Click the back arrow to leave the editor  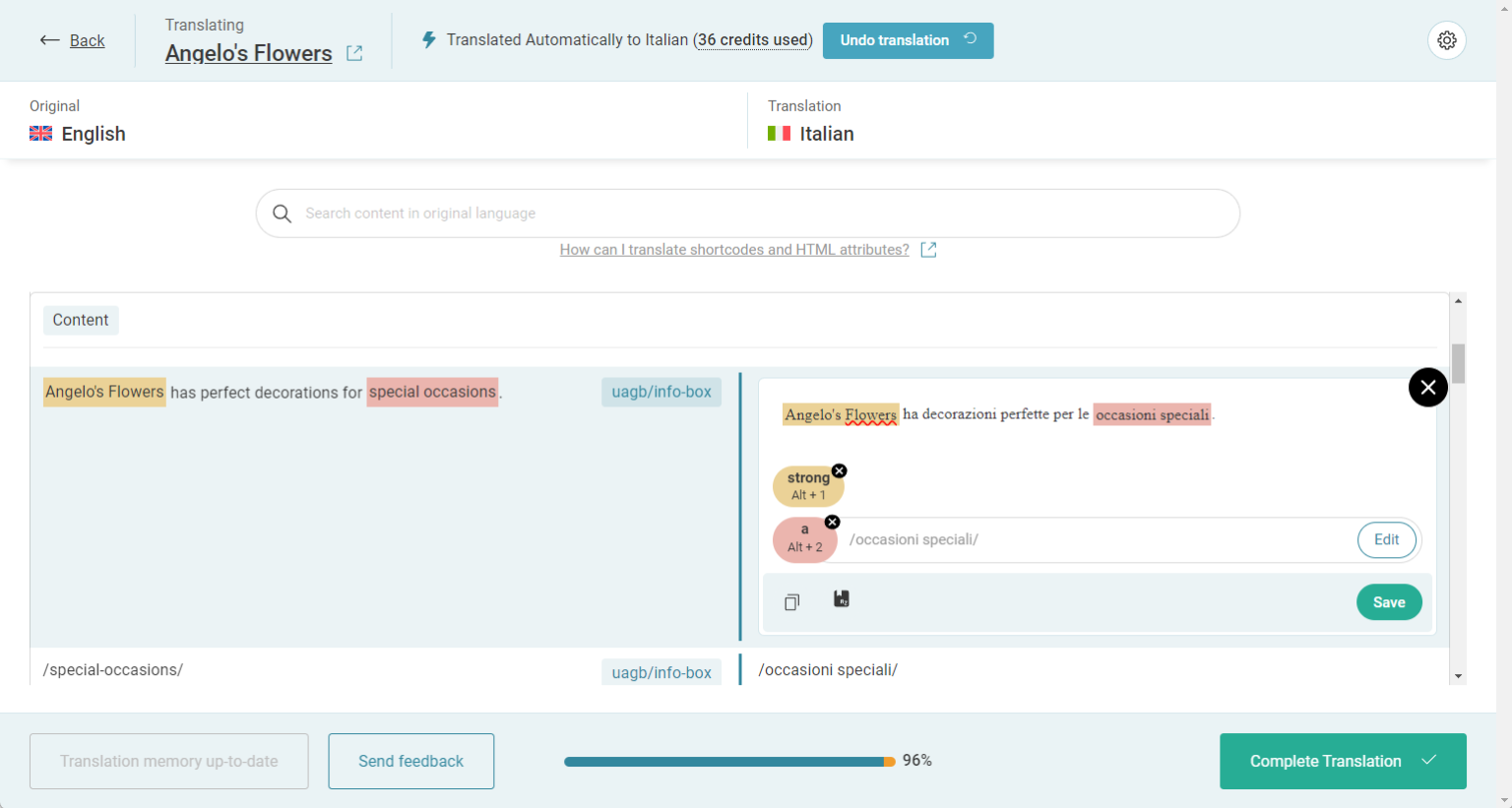click(50, 39)
